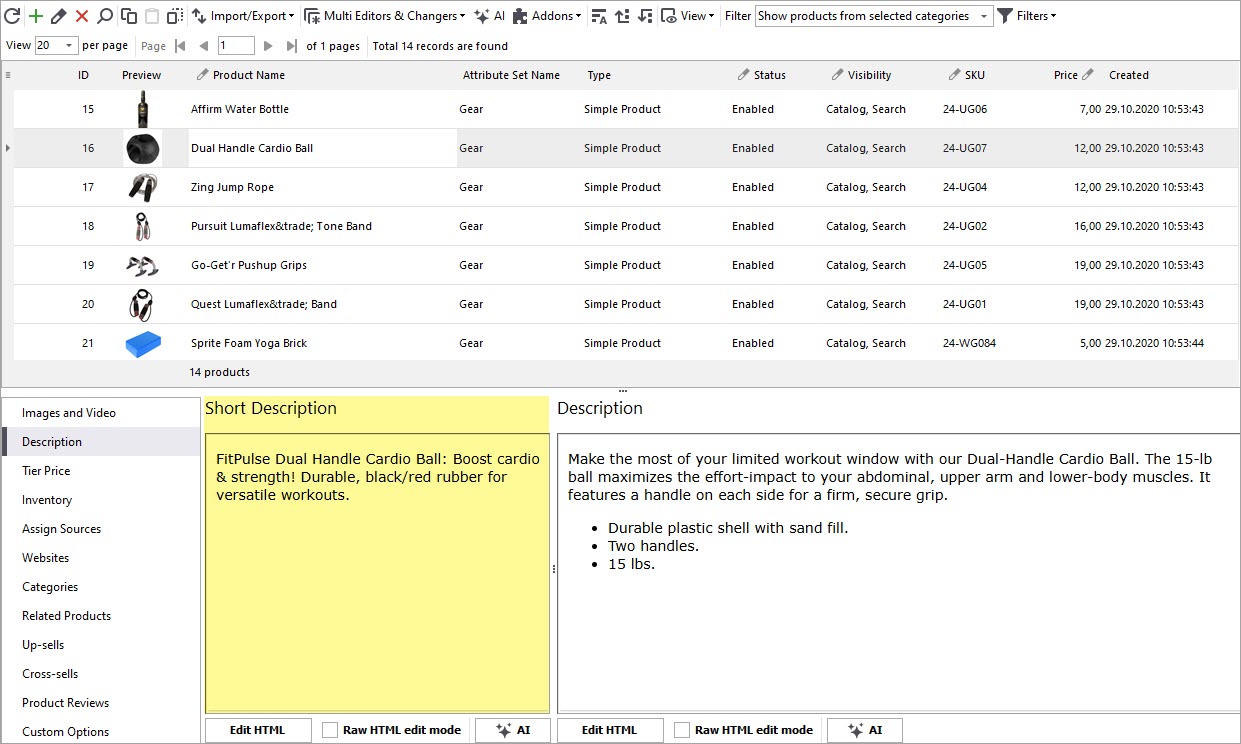The image size is (1241, 744).
Task: Open the Categories section tab
Action: click(x=48, y=586)
